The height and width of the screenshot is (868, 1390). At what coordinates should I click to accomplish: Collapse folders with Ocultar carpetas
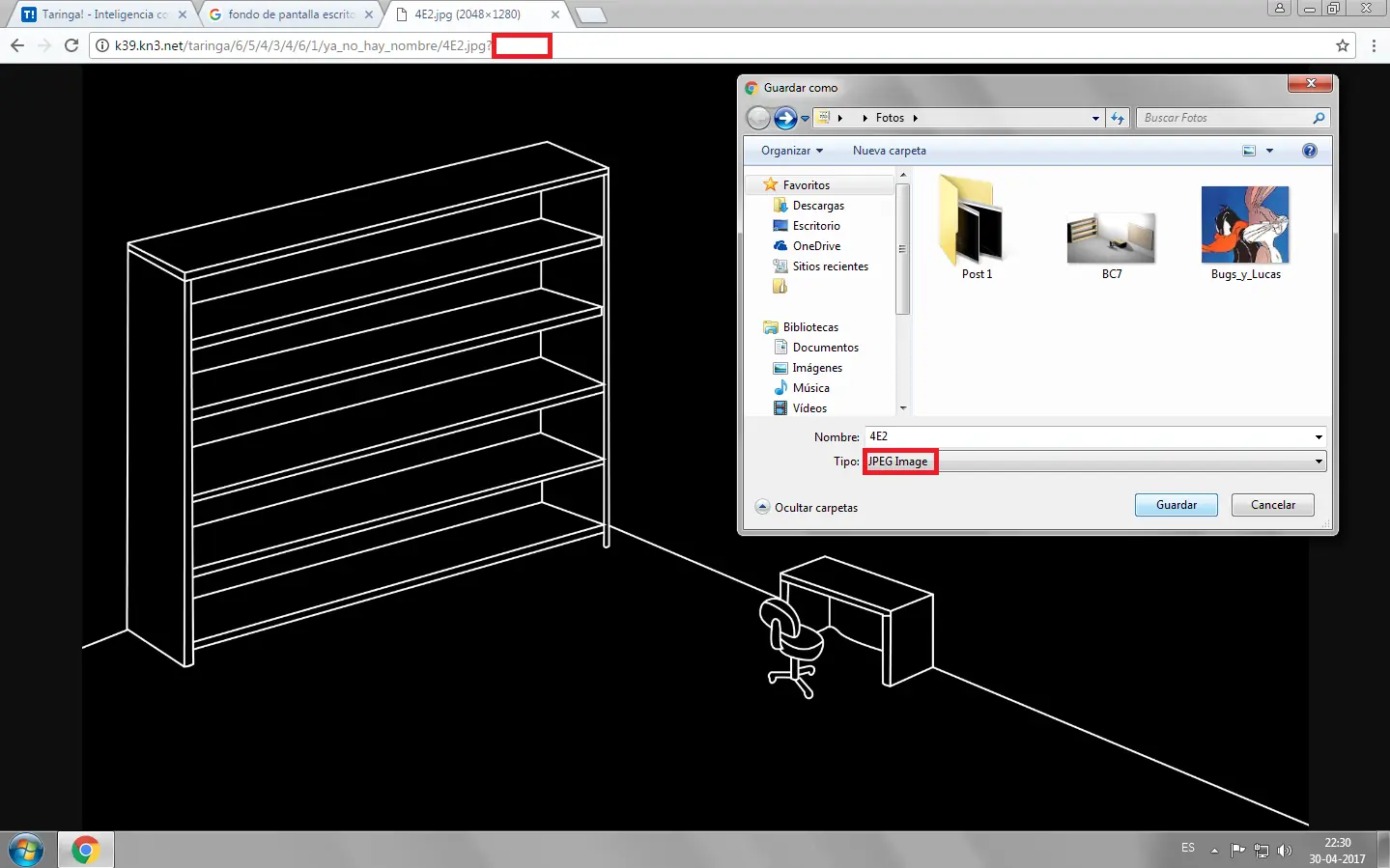pos(807,507)
